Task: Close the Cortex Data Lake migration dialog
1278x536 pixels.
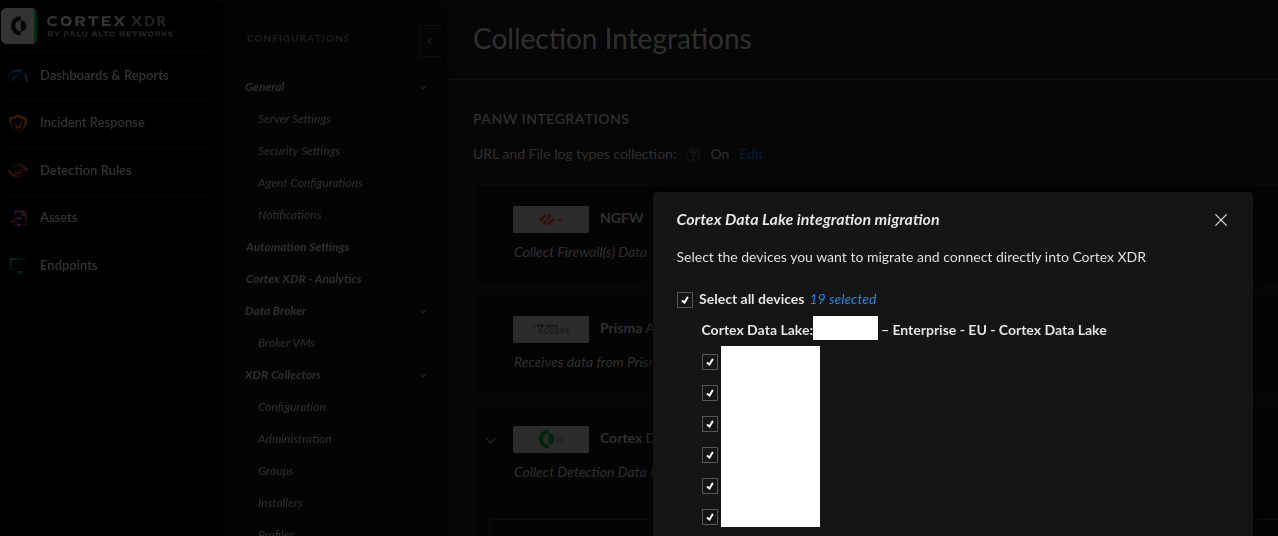Action: point(1220,220)
